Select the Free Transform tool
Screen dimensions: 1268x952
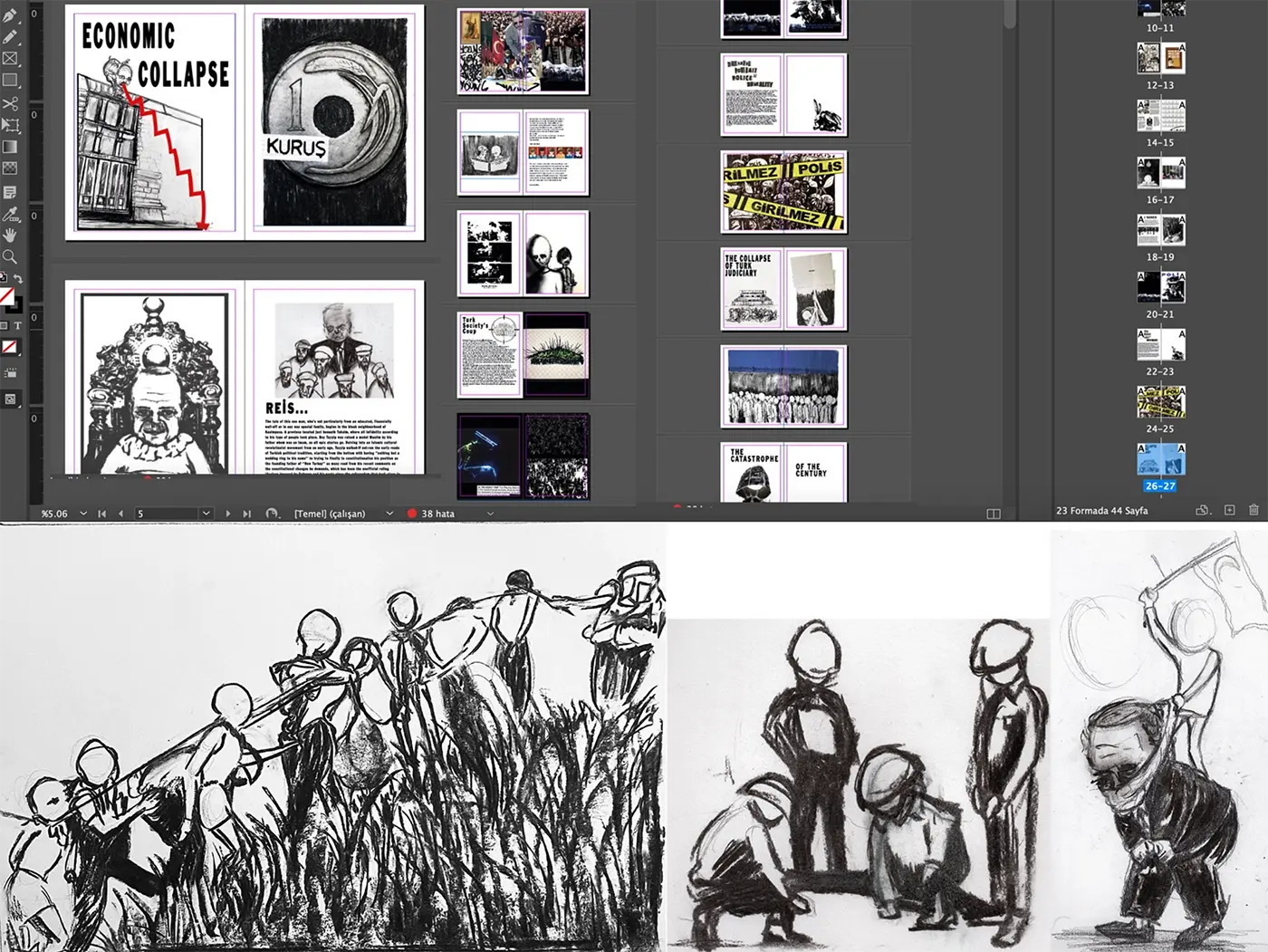coord(10,125)
